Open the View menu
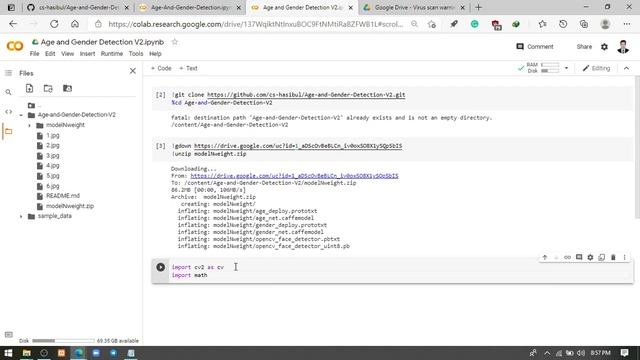Screen dimensions: 640x360 pyautogui.click(x=68, y=54)
